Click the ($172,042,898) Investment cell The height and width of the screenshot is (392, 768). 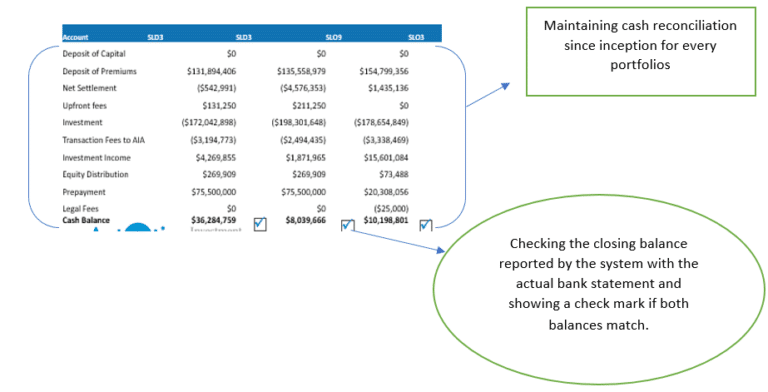click(x=209, y=122)
